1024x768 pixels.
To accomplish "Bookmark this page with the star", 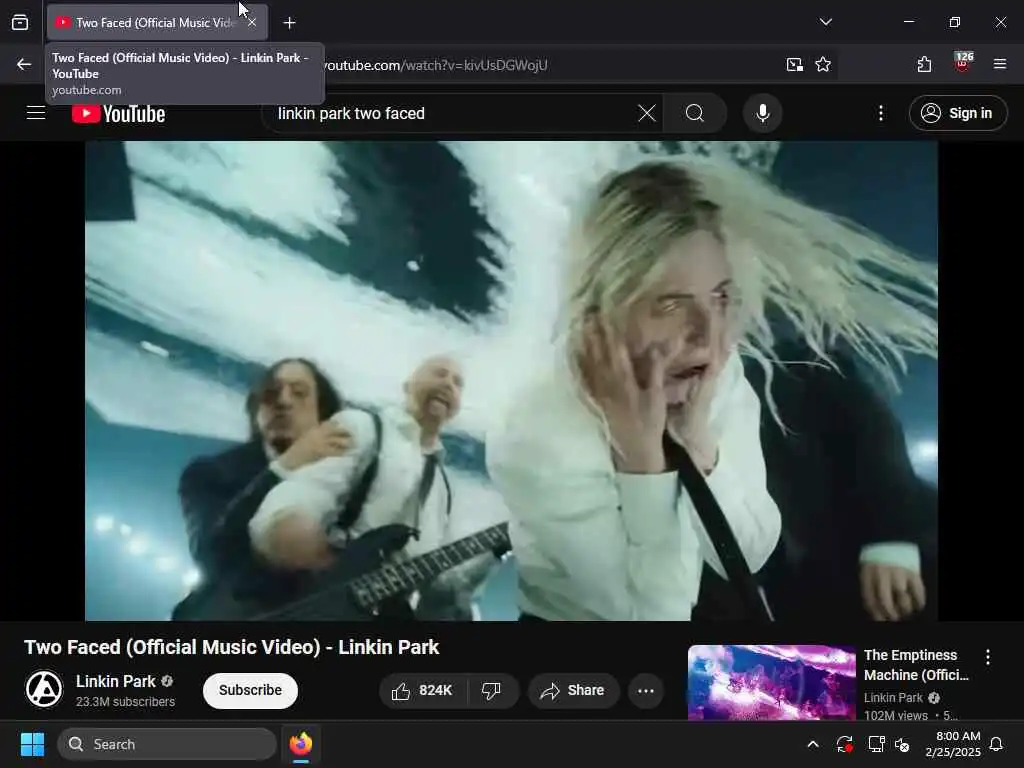I will pos(823,64).
